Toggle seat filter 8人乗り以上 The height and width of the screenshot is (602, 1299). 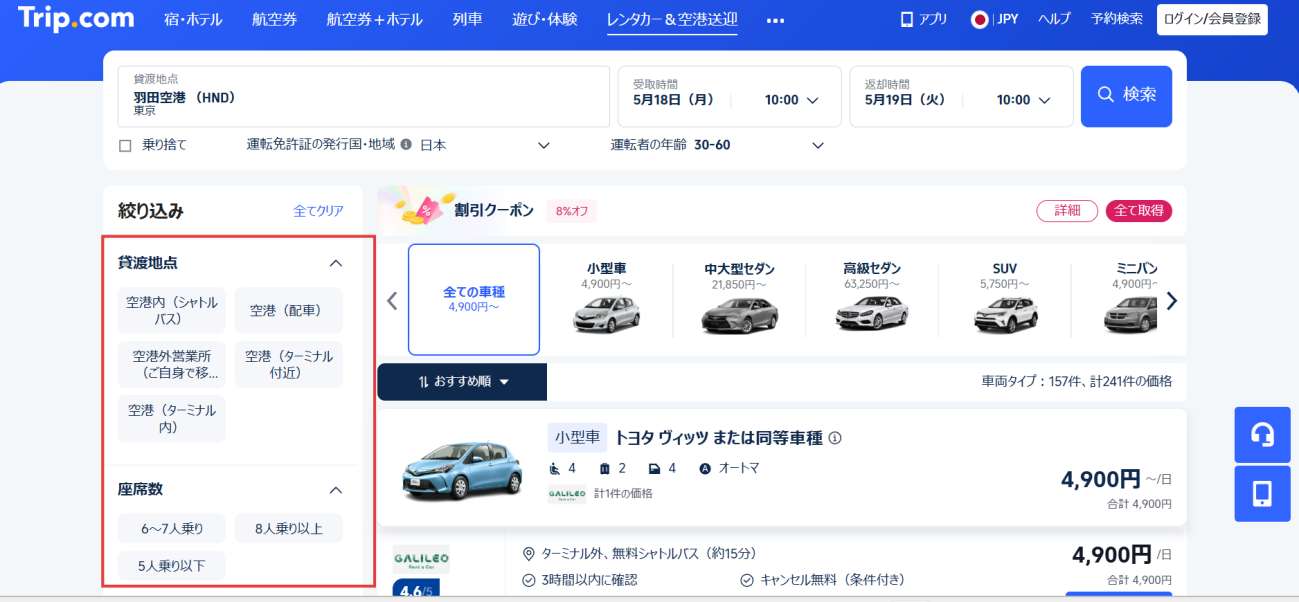pyautogui.click(x=289, y=528)
